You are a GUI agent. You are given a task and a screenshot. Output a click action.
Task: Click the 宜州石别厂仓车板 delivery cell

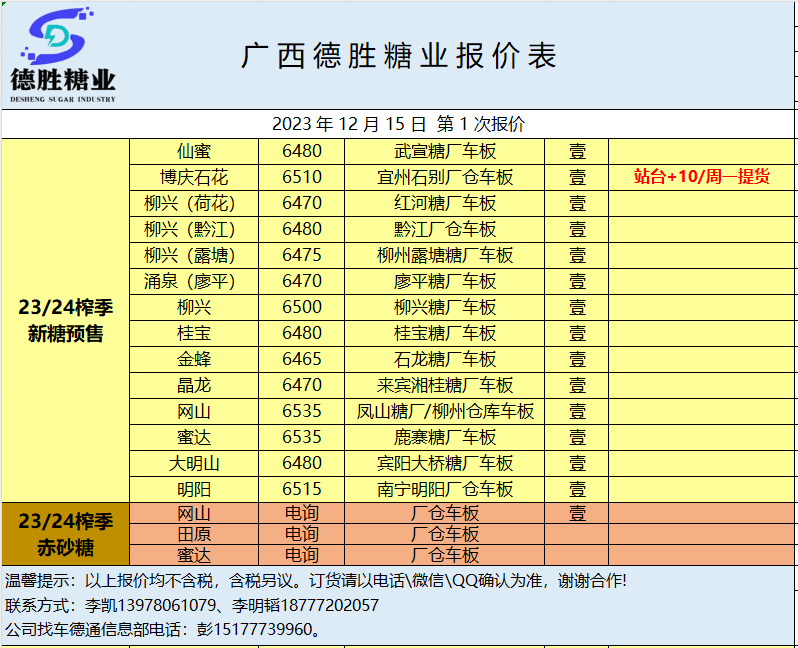444,177
